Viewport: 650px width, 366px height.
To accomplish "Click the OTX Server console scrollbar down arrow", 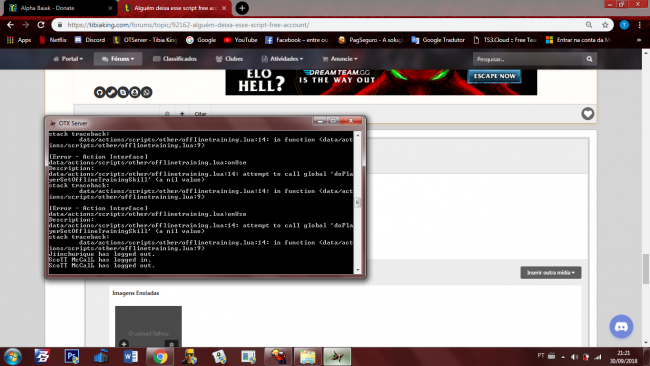I will [358, 270].
